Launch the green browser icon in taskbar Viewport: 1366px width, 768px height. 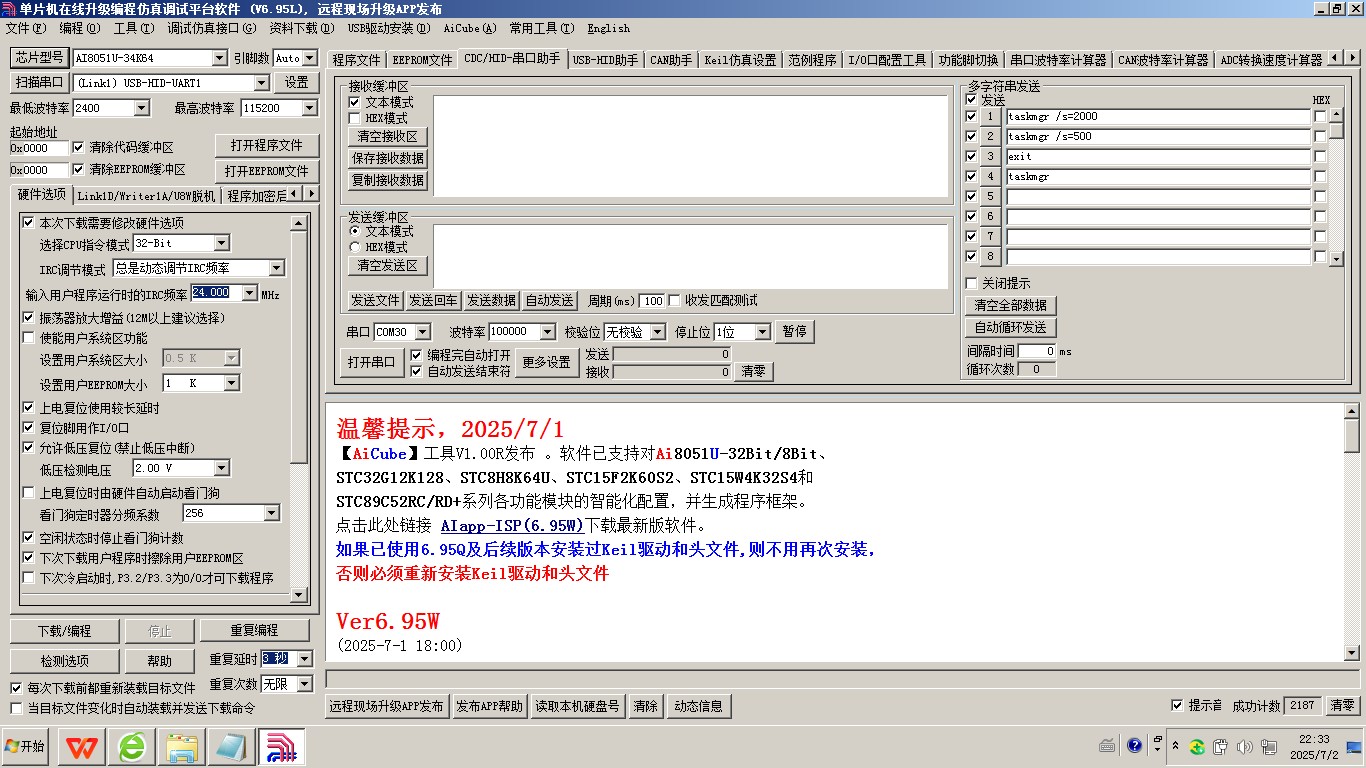[132, 747]
